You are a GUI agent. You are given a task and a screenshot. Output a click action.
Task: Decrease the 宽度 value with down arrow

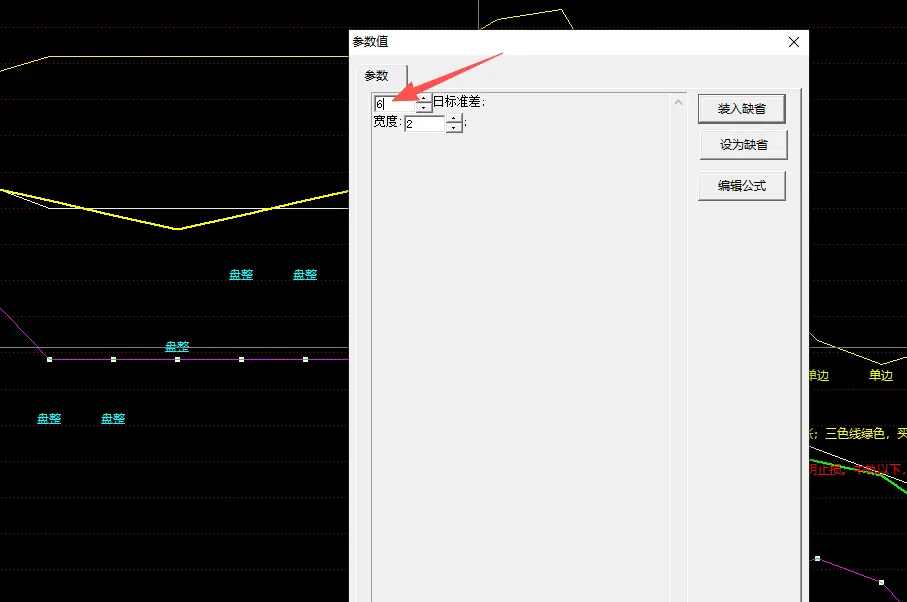tap(454, 129)
